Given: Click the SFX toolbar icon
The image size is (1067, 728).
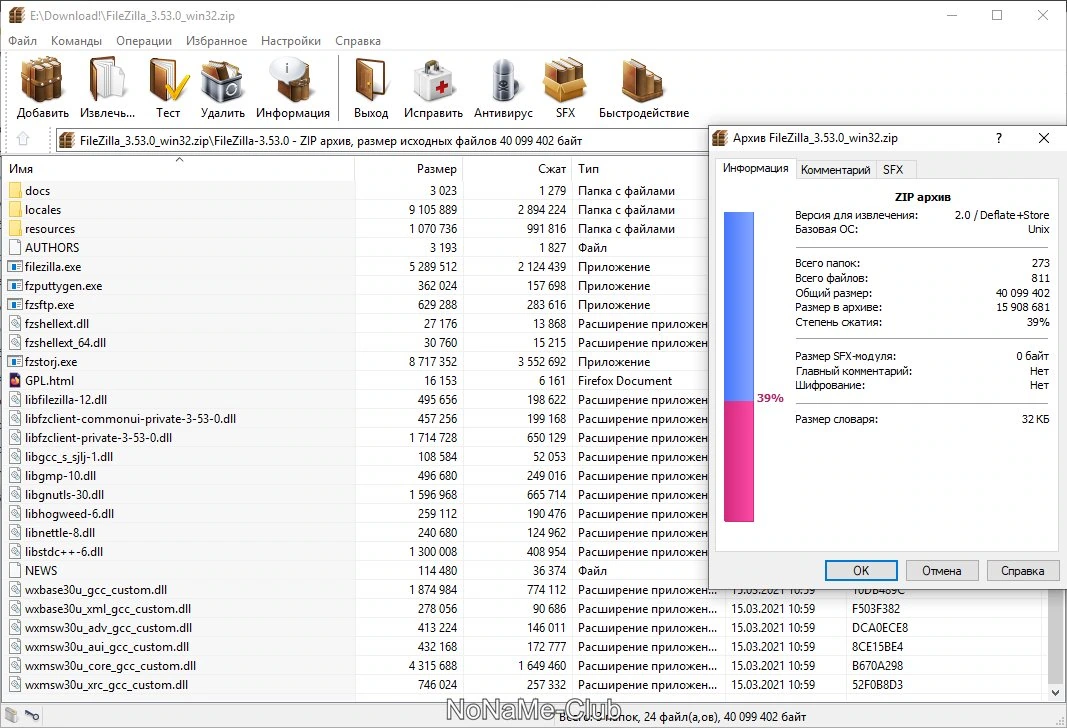Looking at the screenshot, I should point(565,80).
